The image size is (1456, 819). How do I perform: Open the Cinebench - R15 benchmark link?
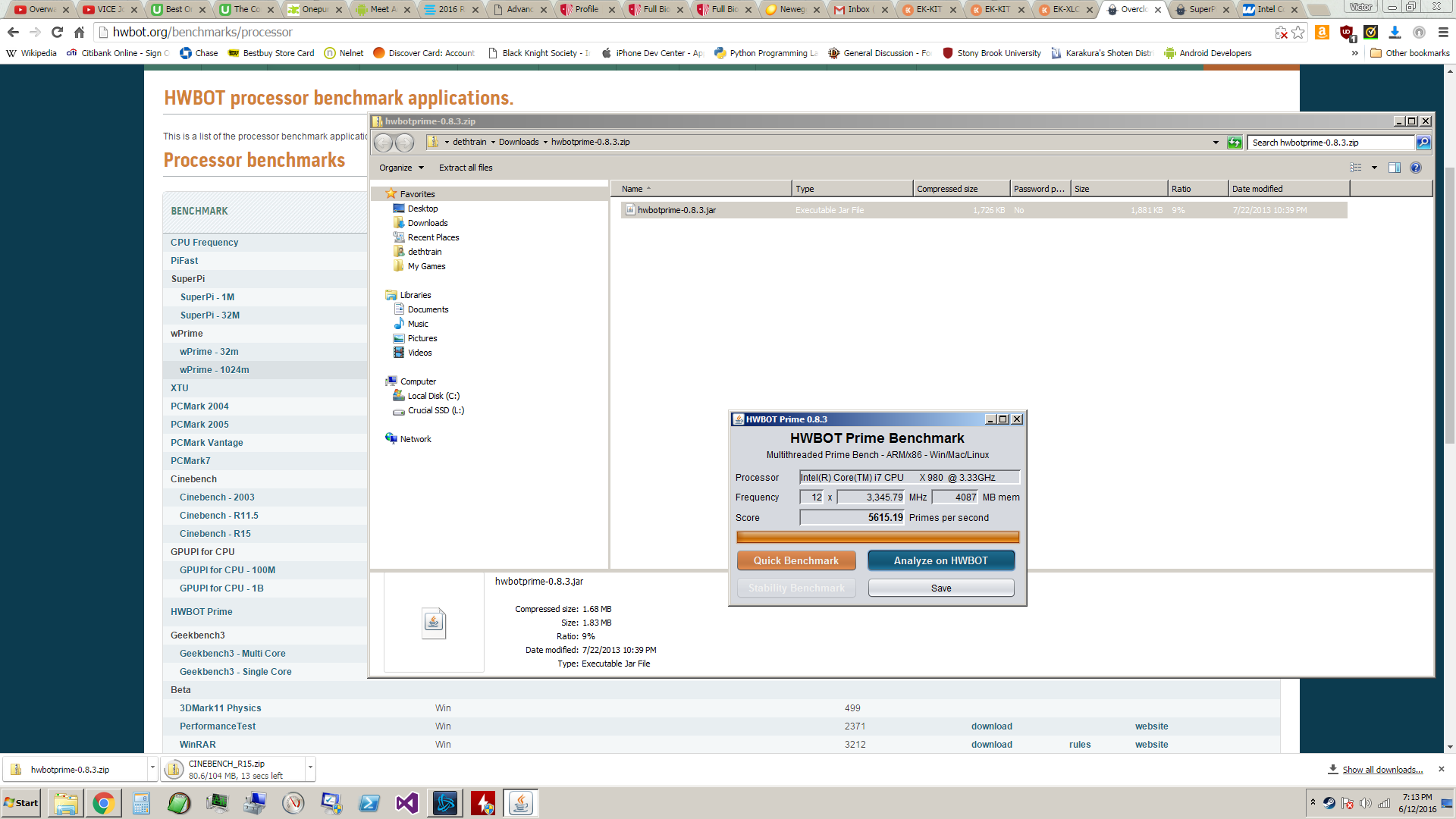215,534
